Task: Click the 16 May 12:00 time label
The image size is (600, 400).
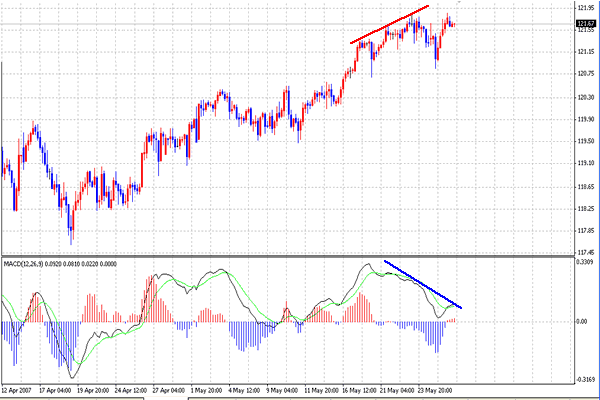Action: pyautogui.click(x=359, y=391)
